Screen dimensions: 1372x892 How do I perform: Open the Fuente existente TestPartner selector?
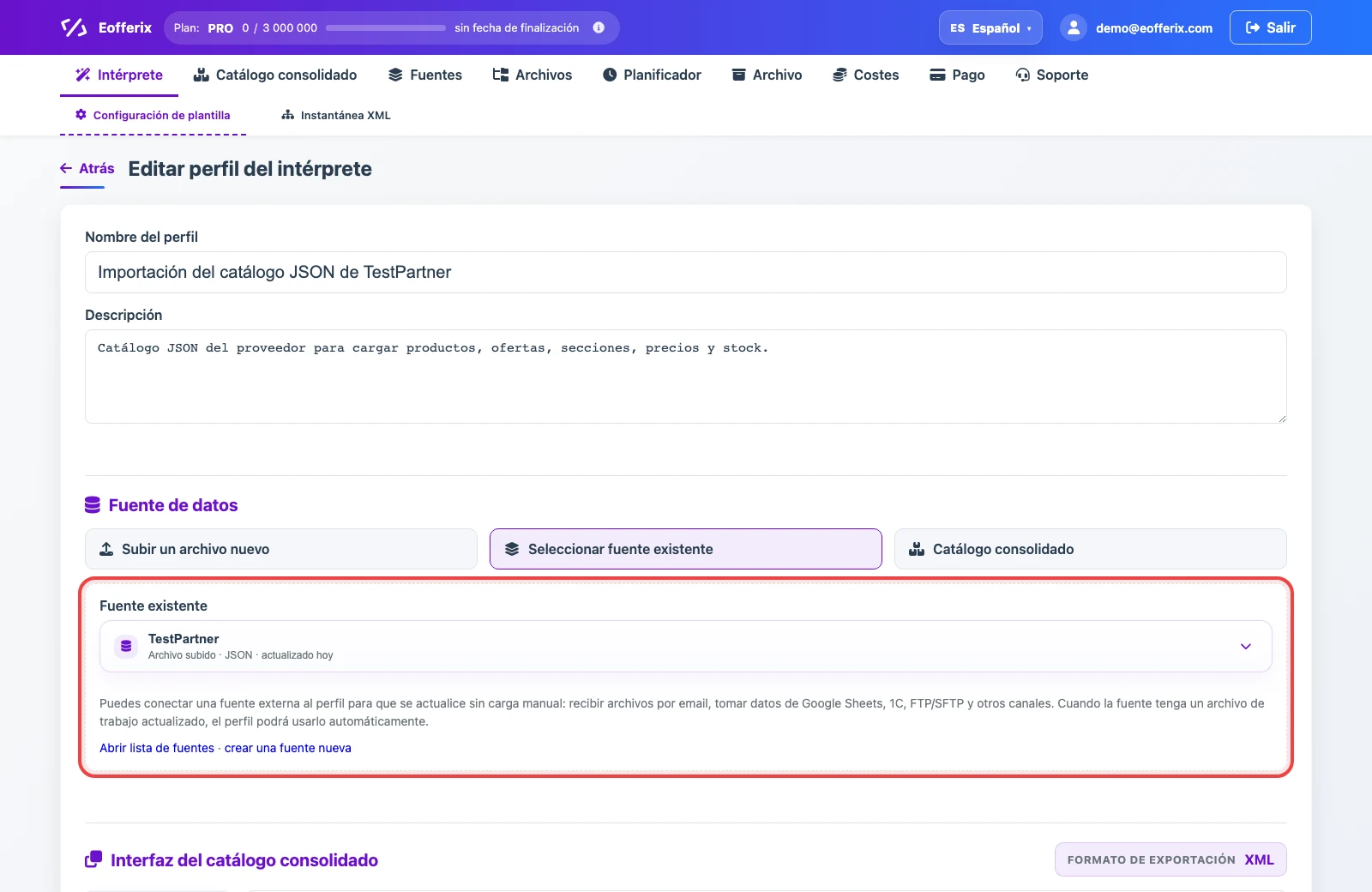(x=686, y=646)
